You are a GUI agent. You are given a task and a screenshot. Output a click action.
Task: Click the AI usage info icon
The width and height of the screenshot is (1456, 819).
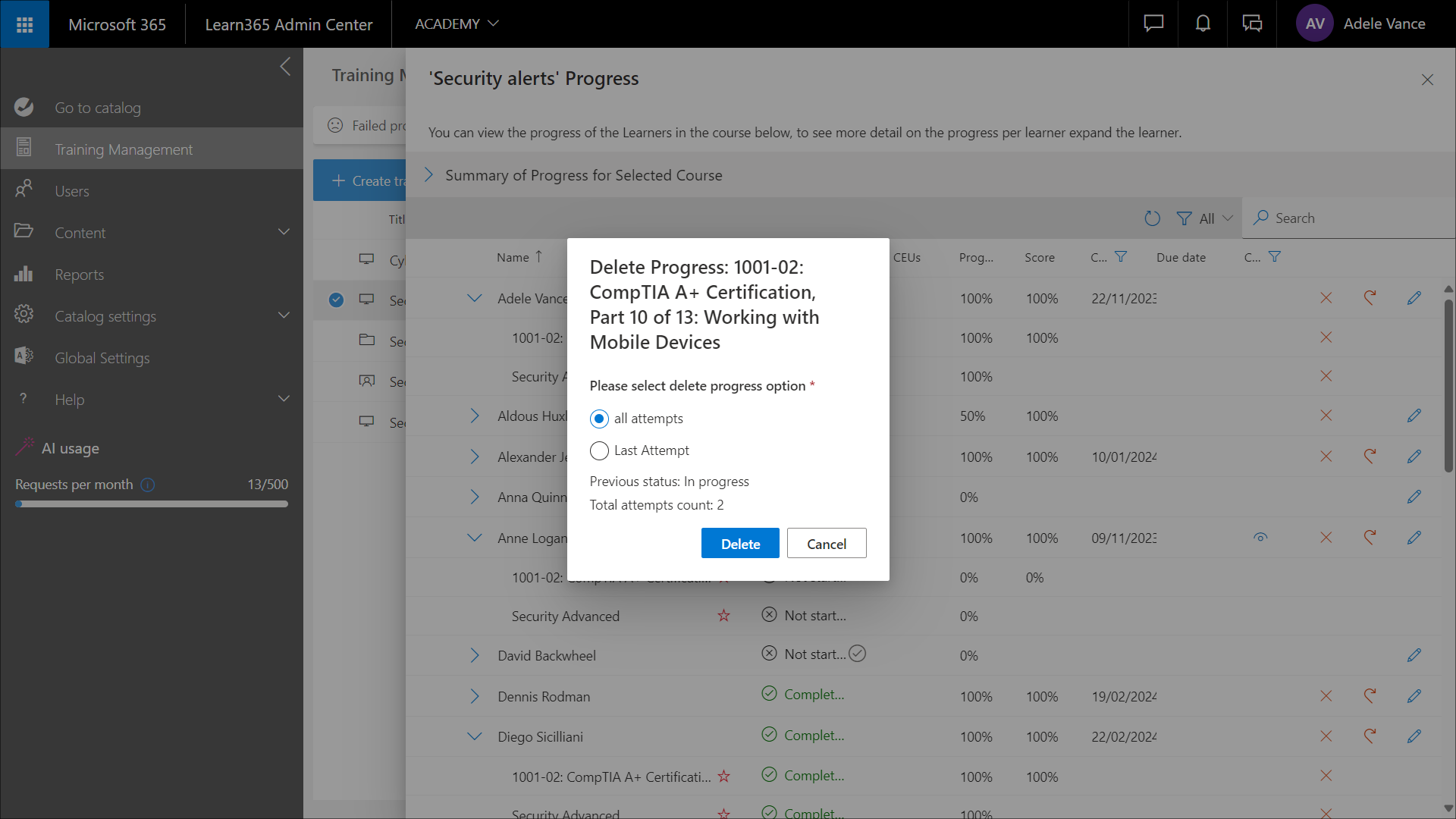pyautogui.click(x=148, y=485)
